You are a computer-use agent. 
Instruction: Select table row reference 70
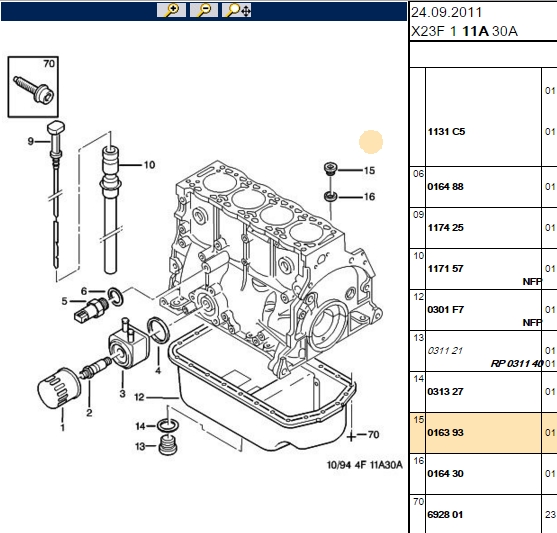418,501
